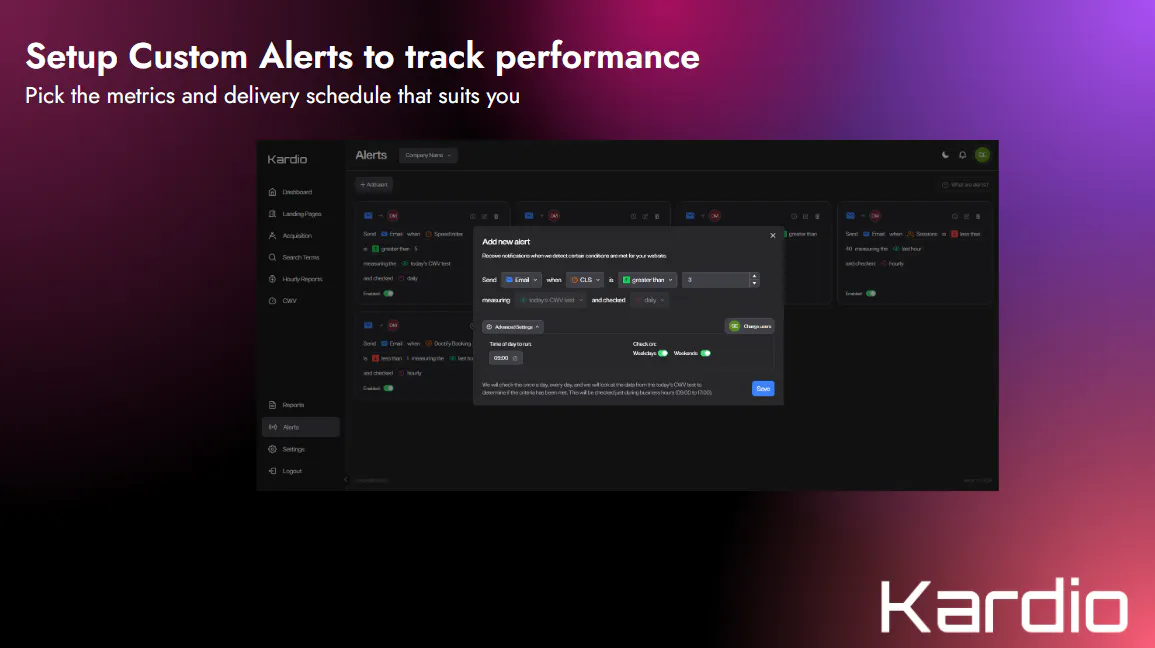1155x648 pixels.
Task: Open the Email send-method dropdown
Action: click(522, 280)
